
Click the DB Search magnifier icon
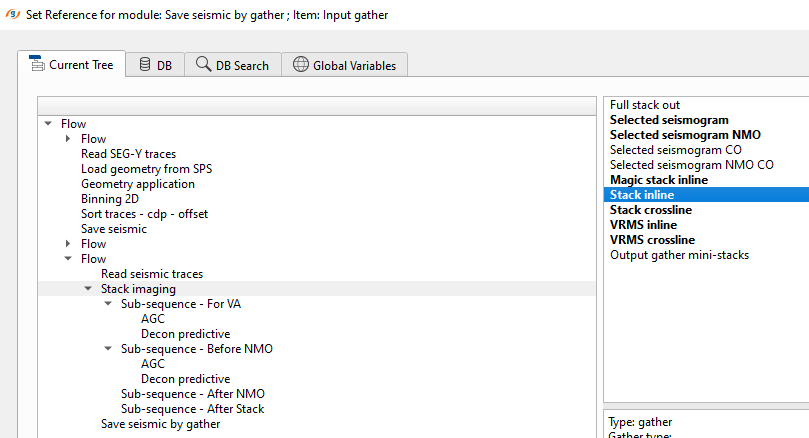(203, 65)
